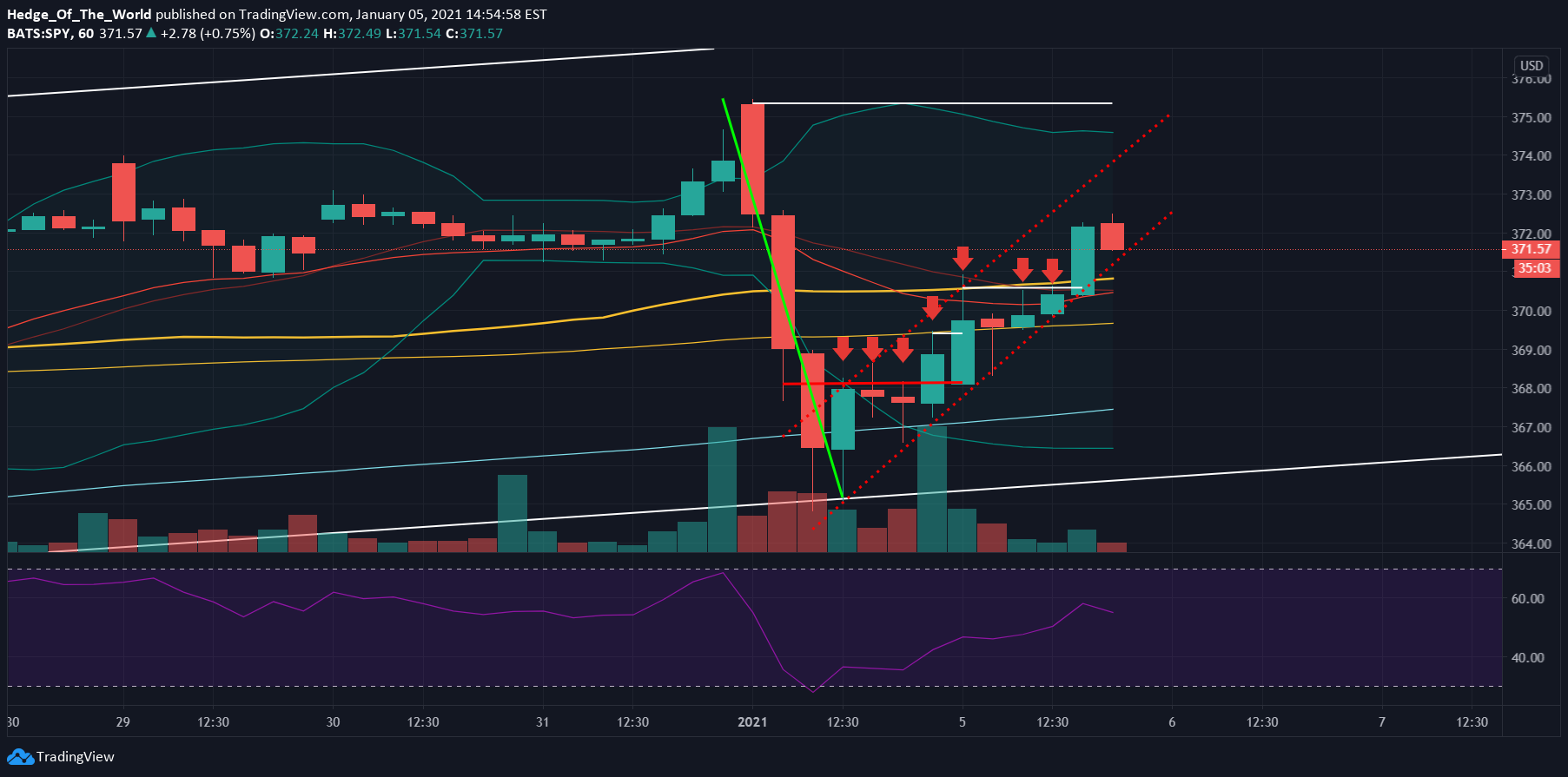Image resolution: width=1568 pixels, height=777 pixels.
Task: Click the RSI 40.00 axis label
Action: 1527,657
